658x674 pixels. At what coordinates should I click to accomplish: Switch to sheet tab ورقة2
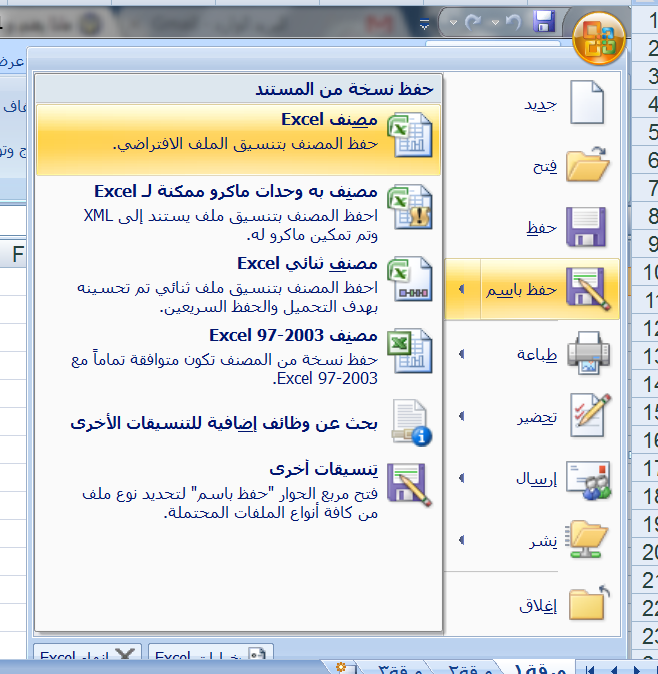[x=468, y=667]
